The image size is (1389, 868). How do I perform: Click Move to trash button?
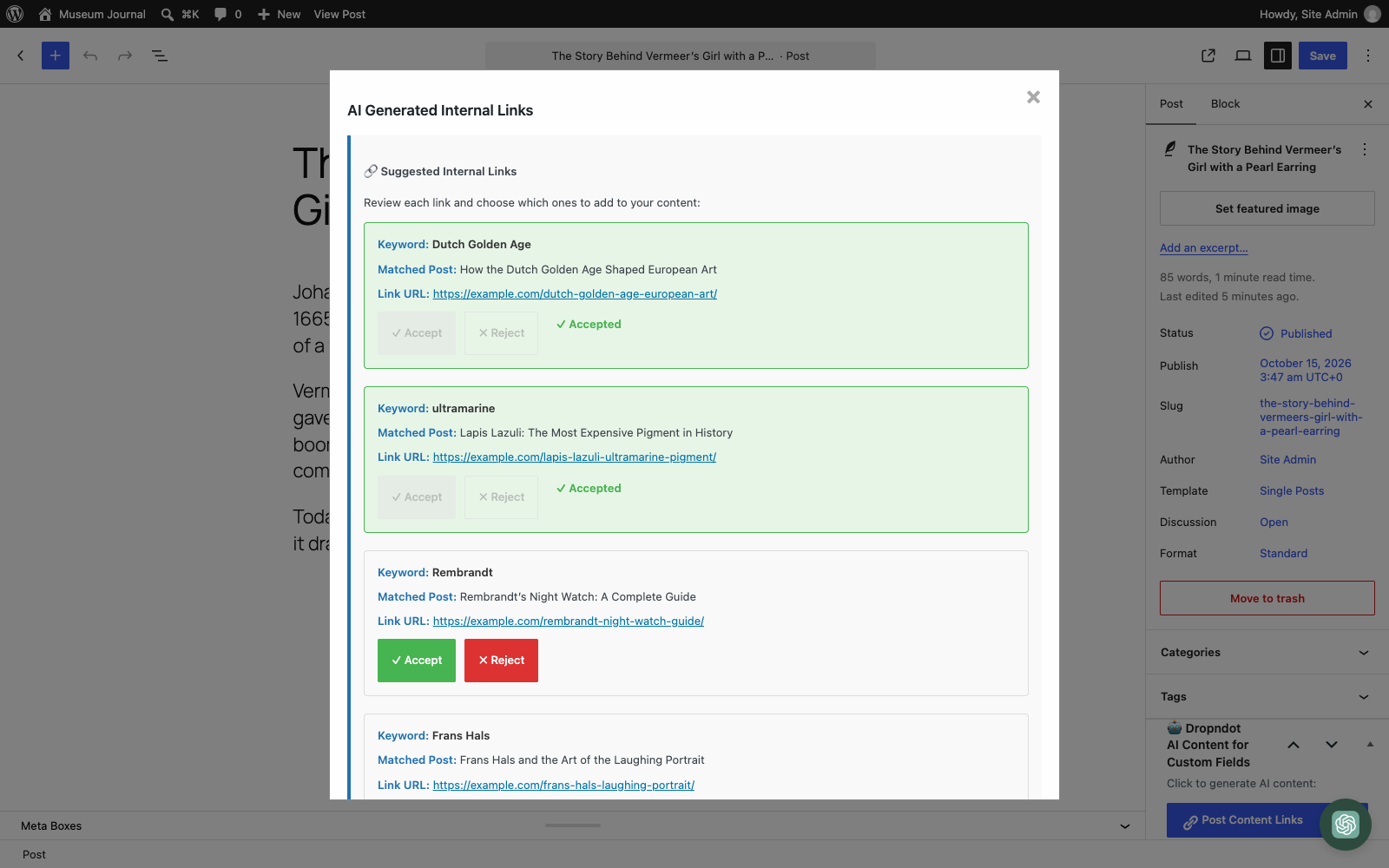tap(1267, 598)
